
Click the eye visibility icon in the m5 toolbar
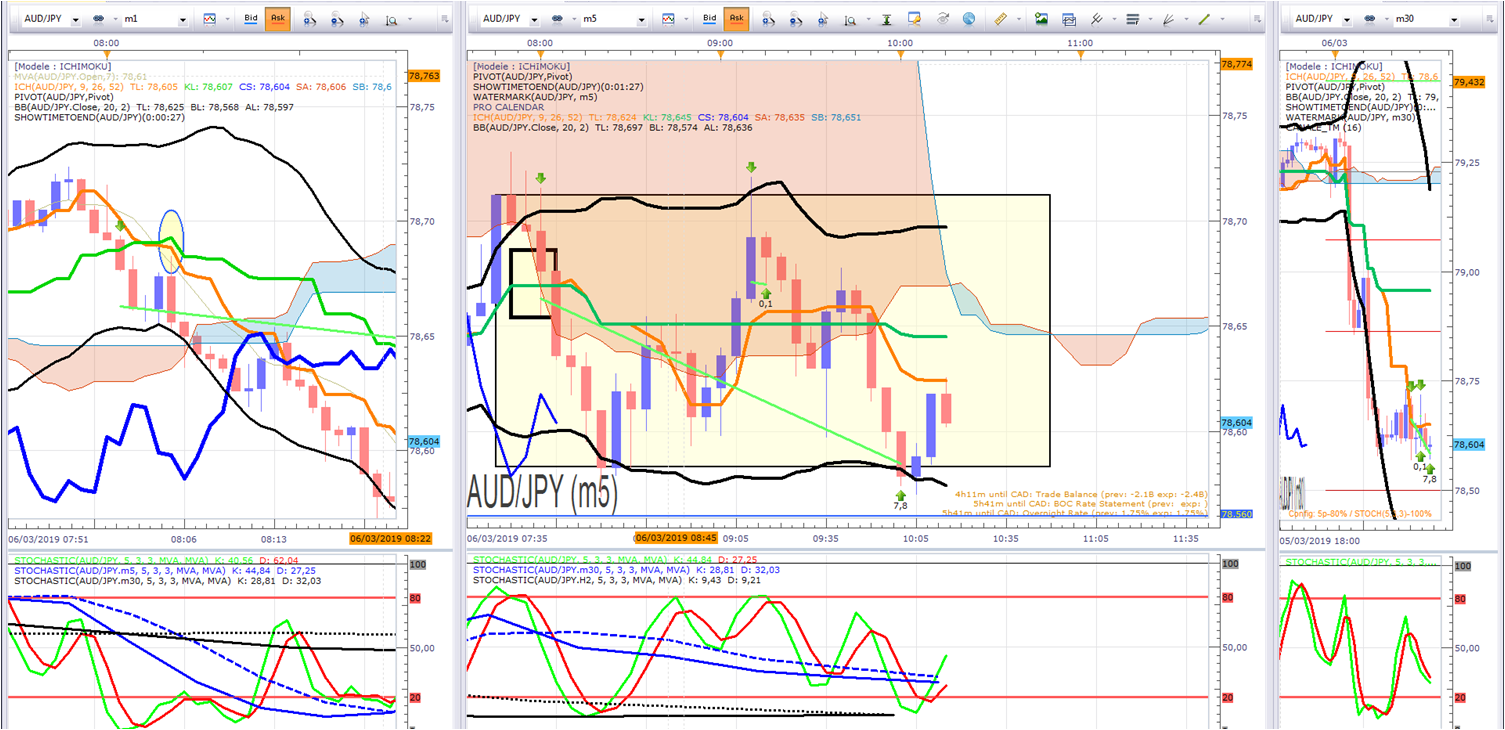point(942,19)
